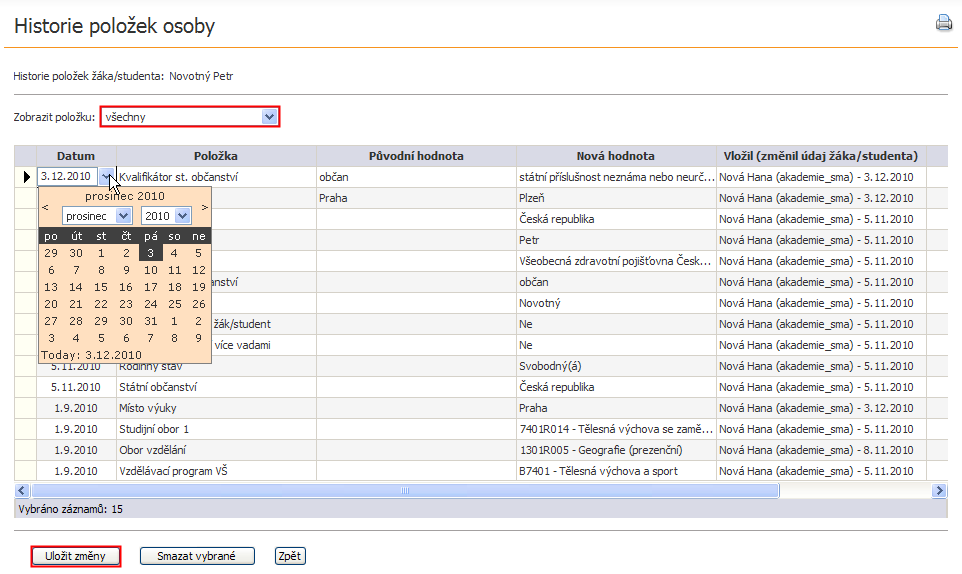Select the Svobodný(á) cell
The width and height of the screenshot is (962, 574).
click(x=616, y=366)
